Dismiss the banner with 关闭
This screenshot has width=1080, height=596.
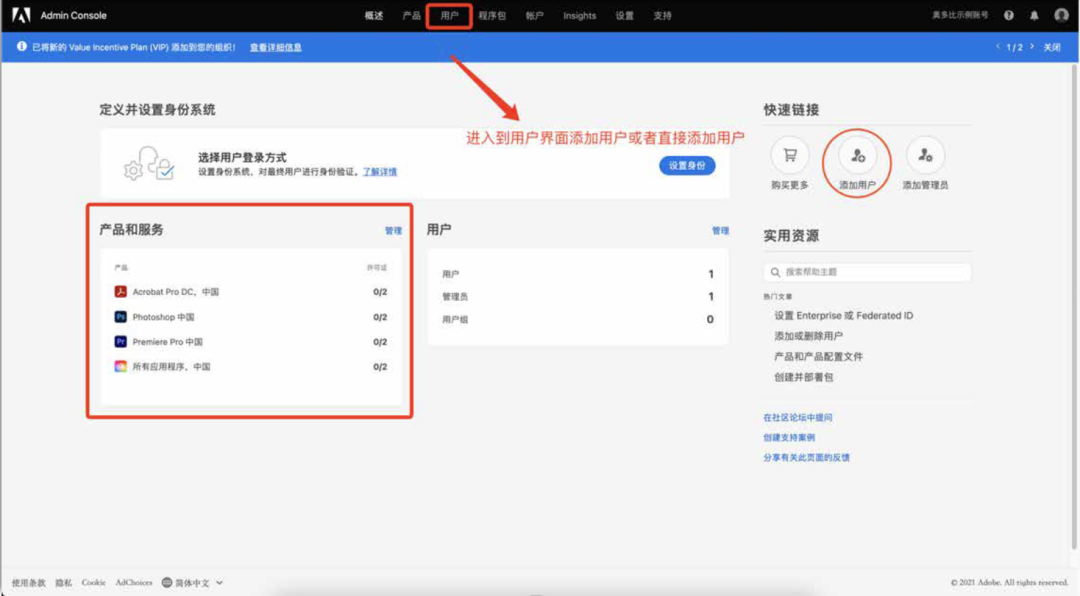pos(1053,46)
